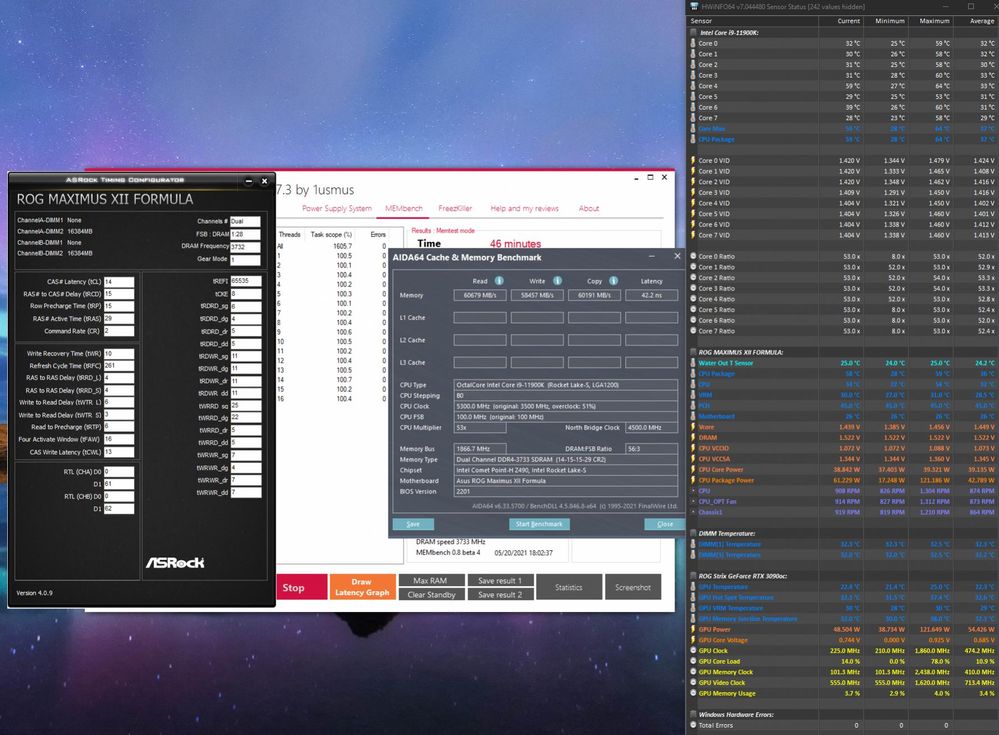Viewport: 999px width, 735px height.
Task: Click the Screenshot button in MEMbench
Action: (x=633, y=587)
